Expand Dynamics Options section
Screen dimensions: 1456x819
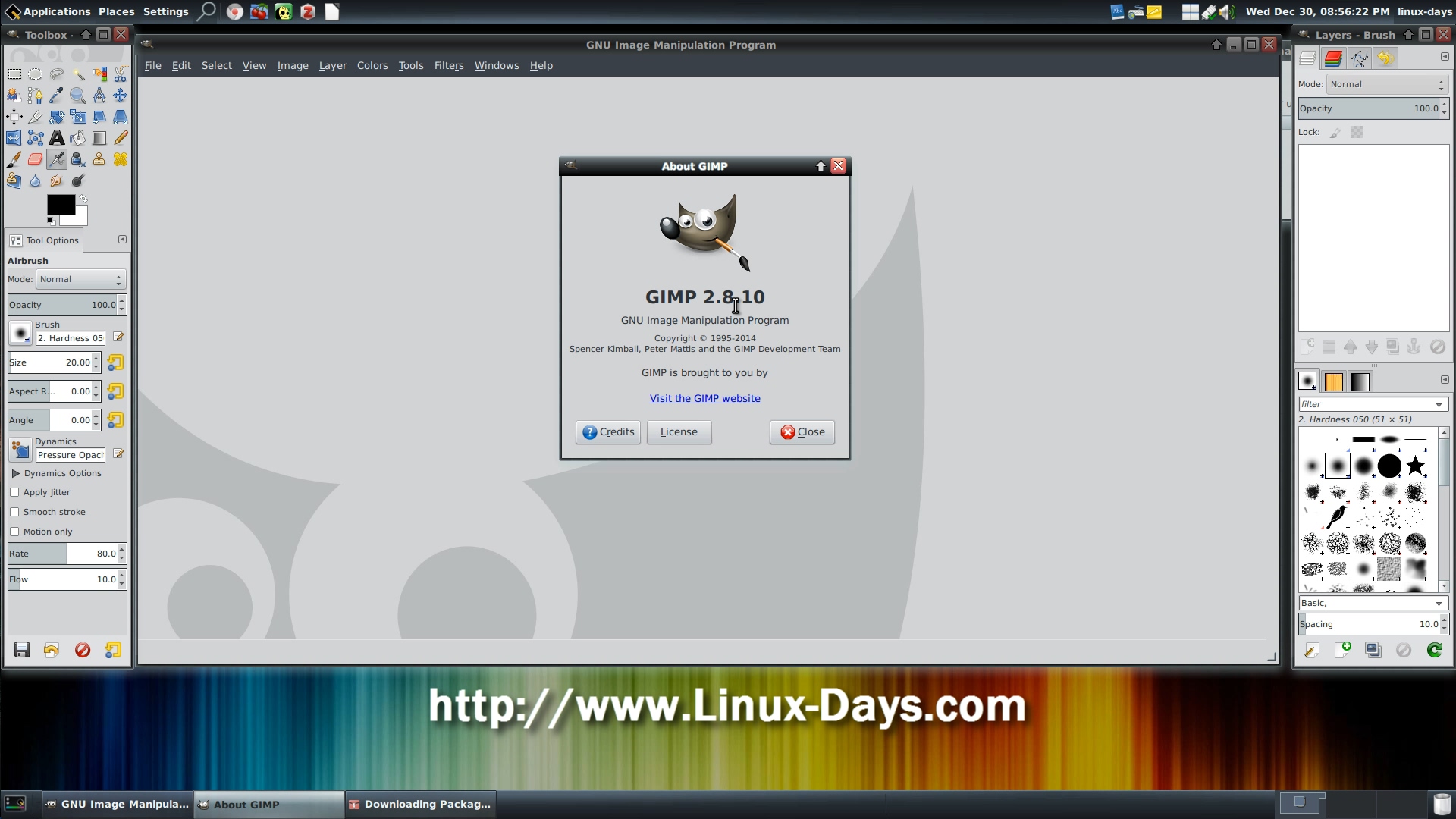pyautogui.click(x=15, y=473)
